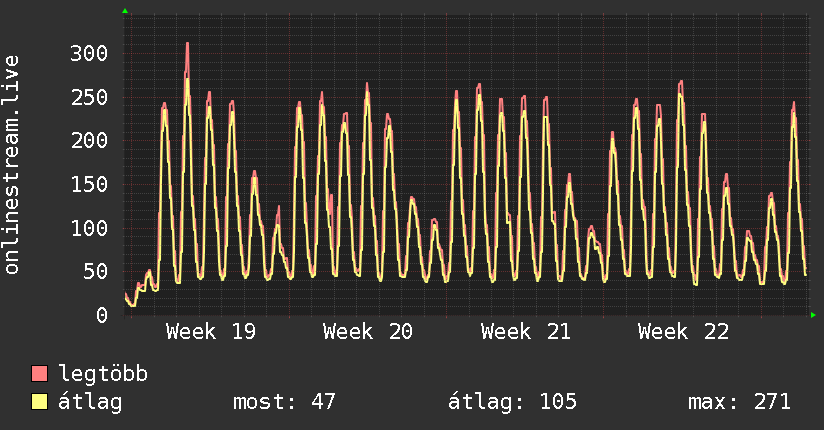
Task: Select the yellow swatch's átlag legend label
Action: click(90, 402)
